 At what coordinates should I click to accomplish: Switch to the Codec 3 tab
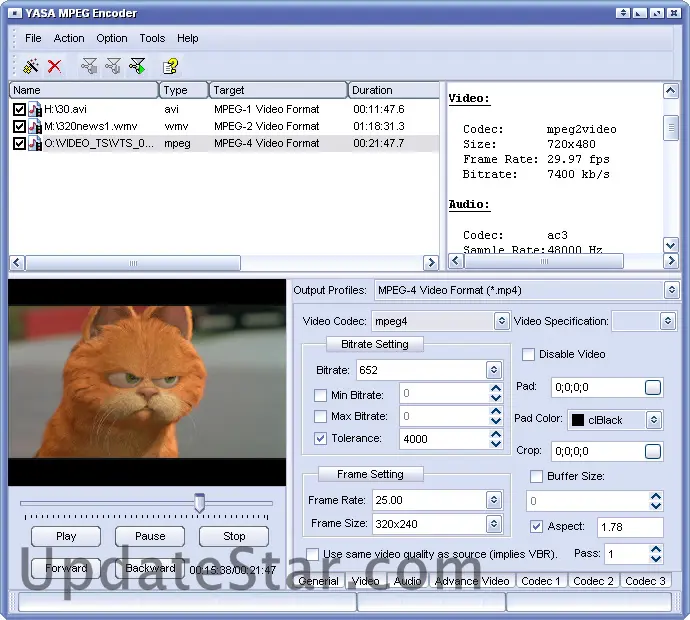click(645, 581)
